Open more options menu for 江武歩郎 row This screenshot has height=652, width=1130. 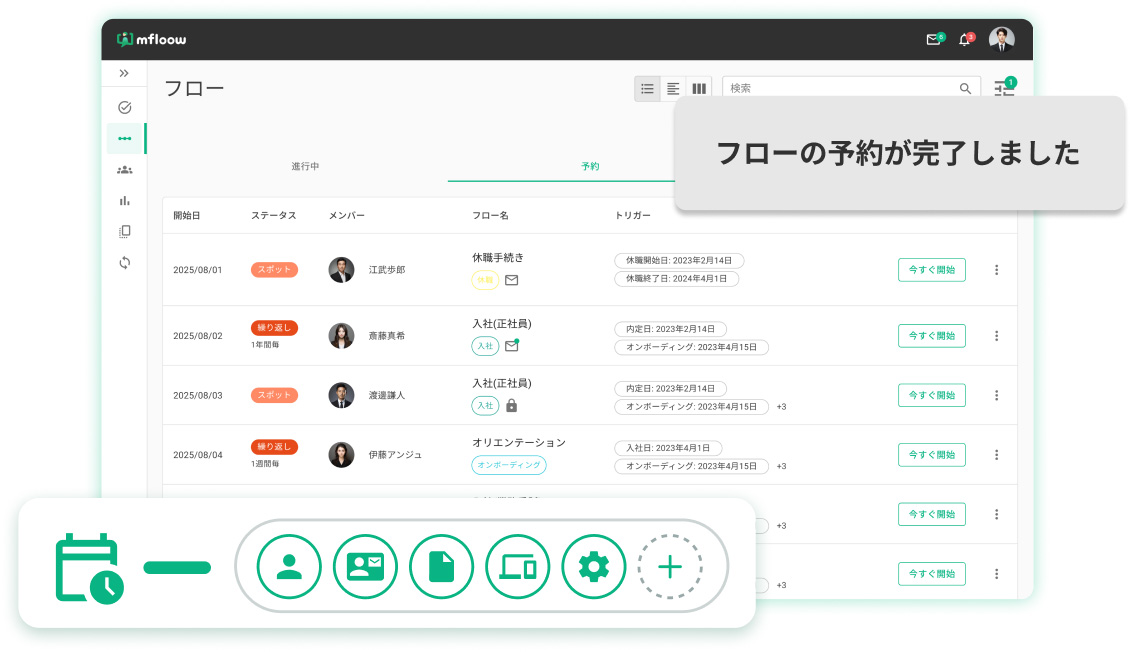[x=997, y=269]
